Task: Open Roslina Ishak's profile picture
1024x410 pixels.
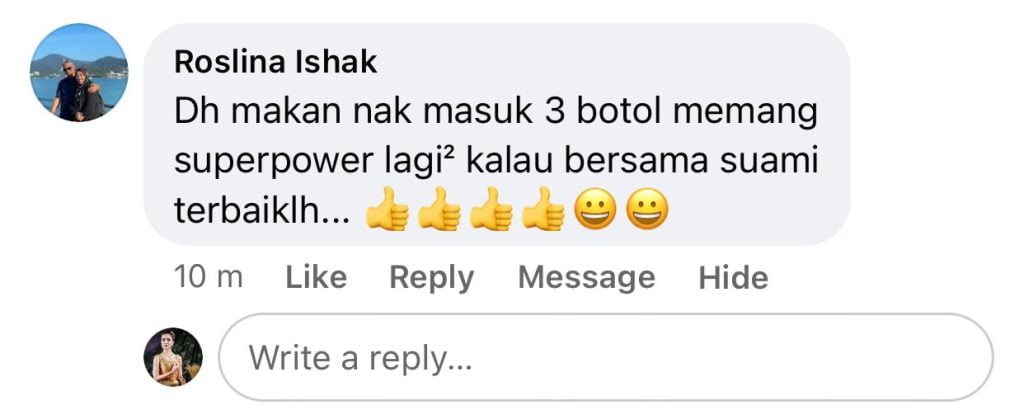Action: pyautogui.click(x=79, y=72)
